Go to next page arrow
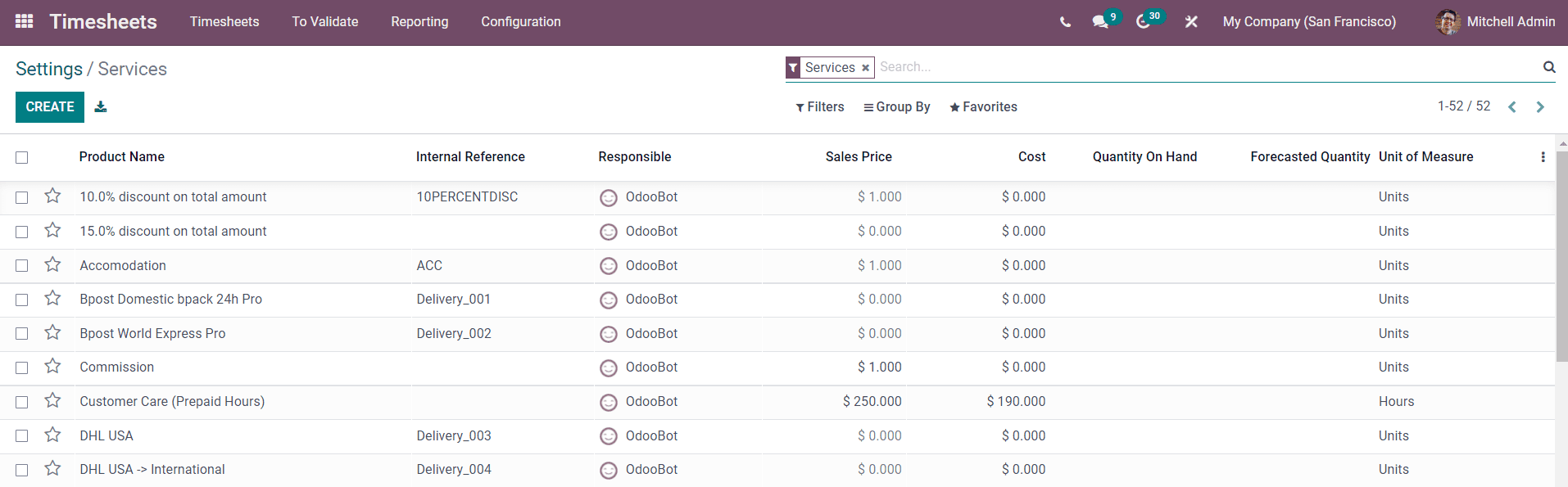This screenshot has height=487, width=1568. (x=1540, y=106)
